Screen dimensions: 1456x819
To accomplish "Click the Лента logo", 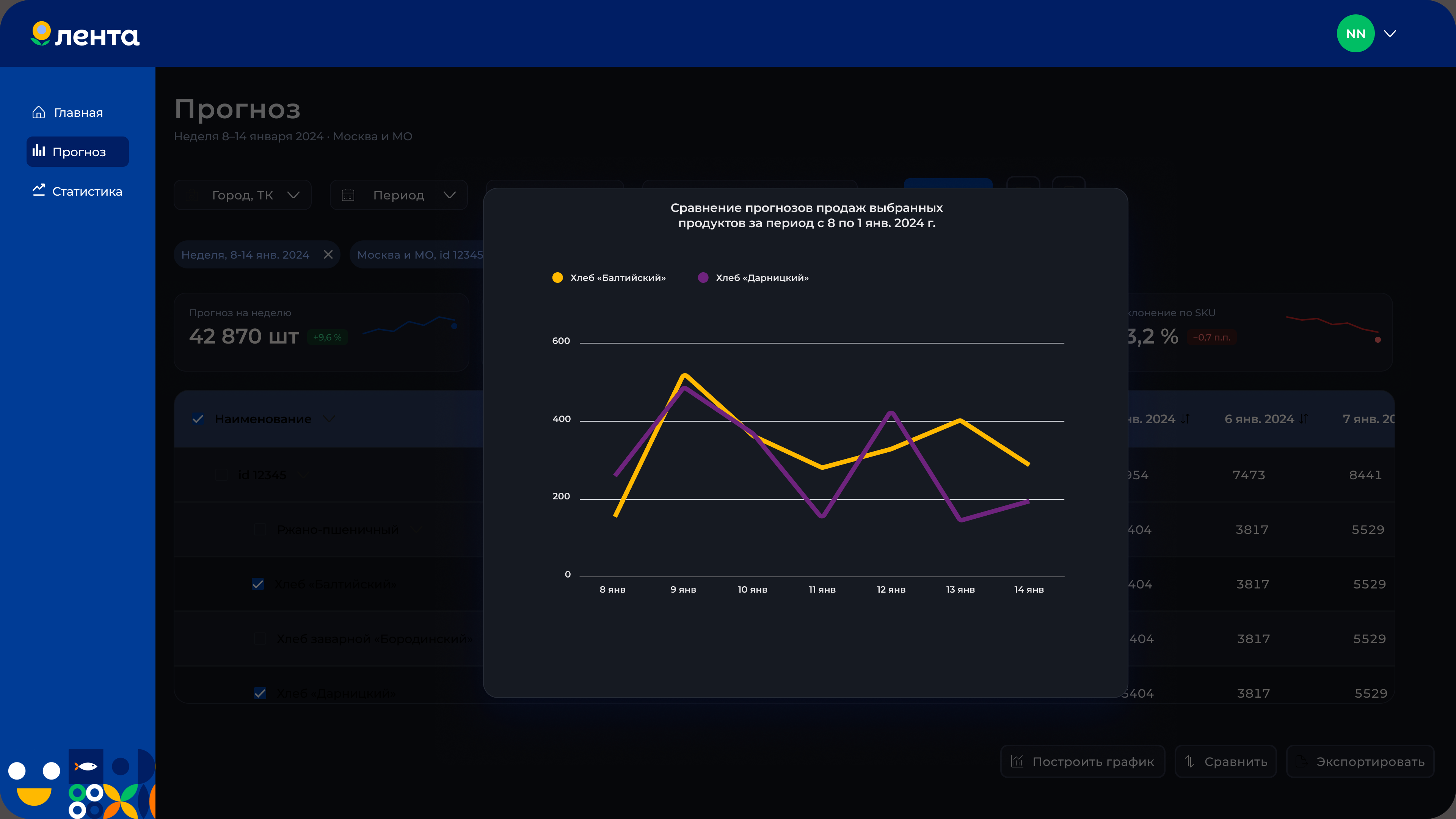I will click(x=85, y=34).
